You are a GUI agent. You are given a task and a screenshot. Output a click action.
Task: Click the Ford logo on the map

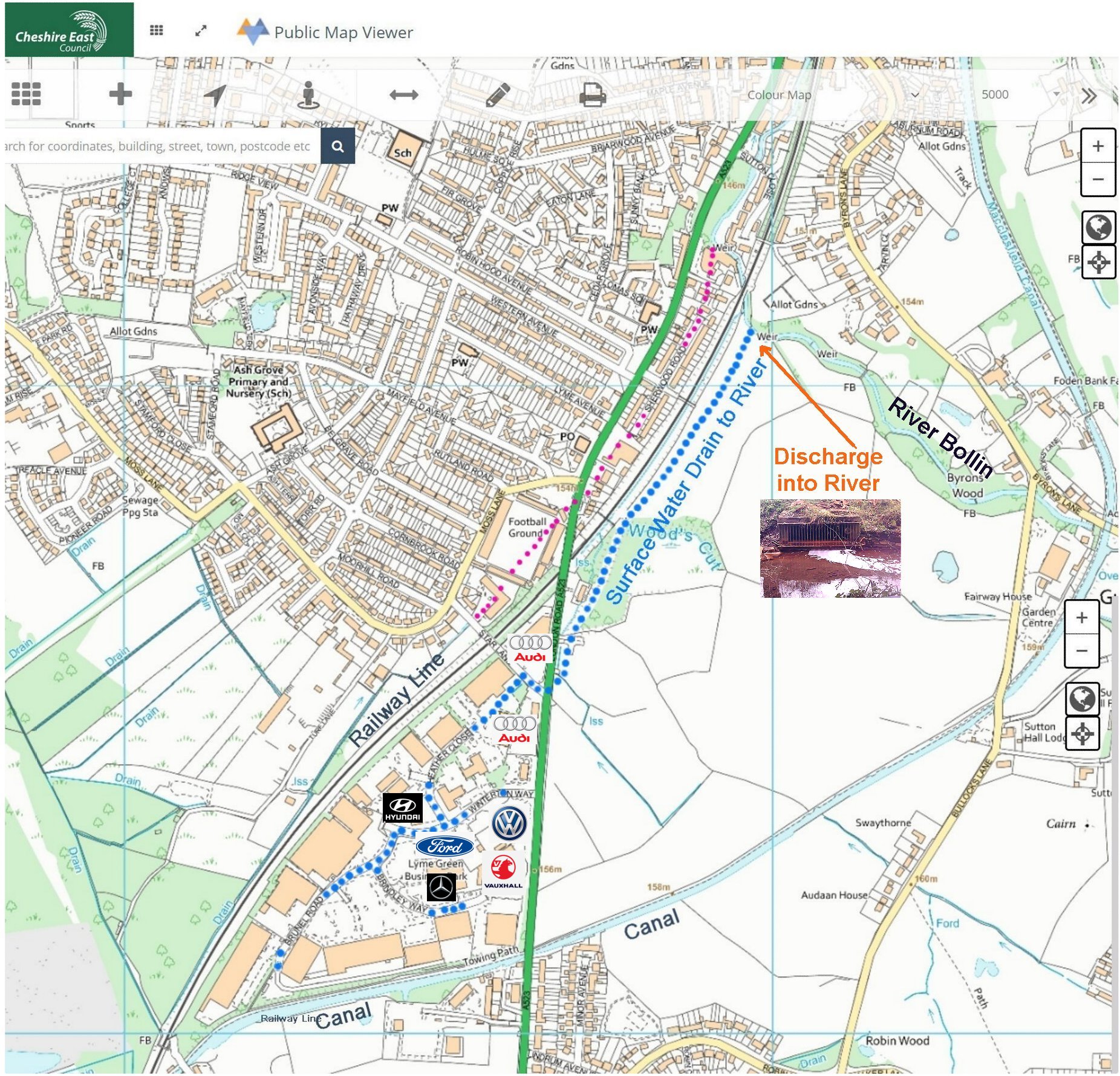click(444, 846)
